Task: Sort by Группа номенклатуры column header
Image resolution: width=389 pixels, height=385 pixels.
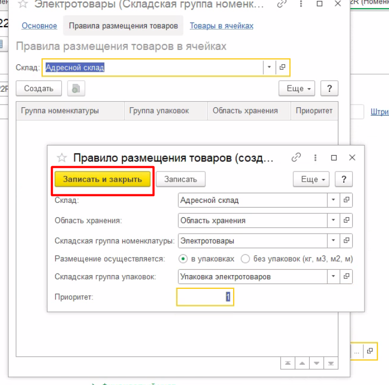Action: tap(70, 111)
